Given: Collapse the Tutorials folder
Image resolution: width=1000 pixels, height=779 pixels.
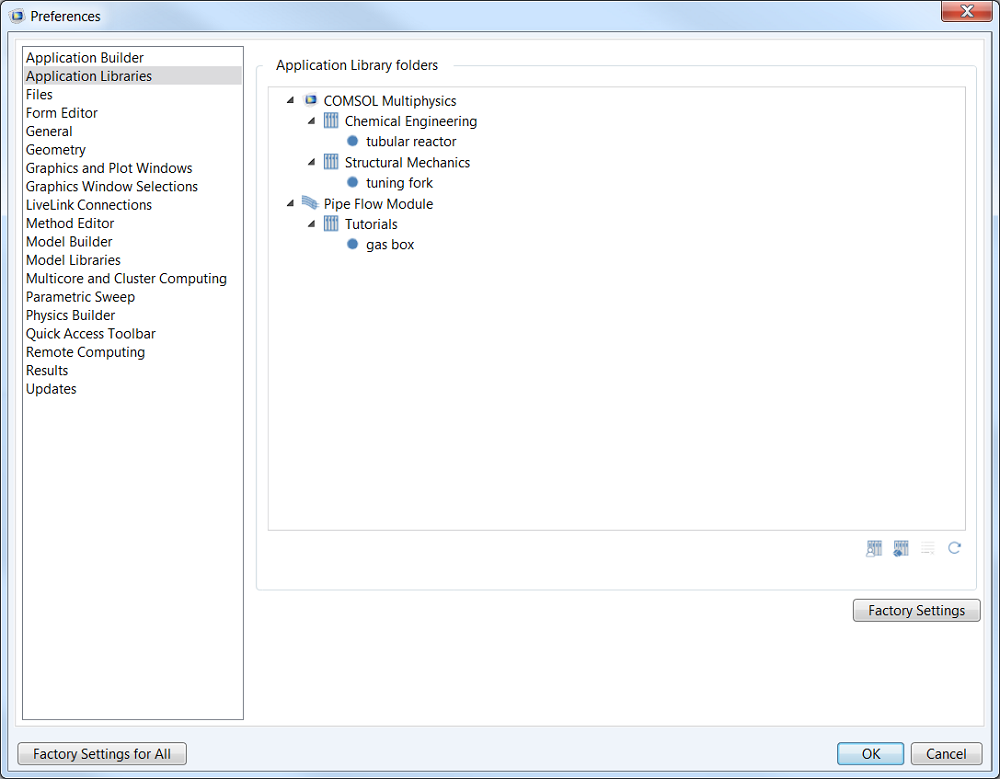Looking at the screenshot, I should 311,224.
